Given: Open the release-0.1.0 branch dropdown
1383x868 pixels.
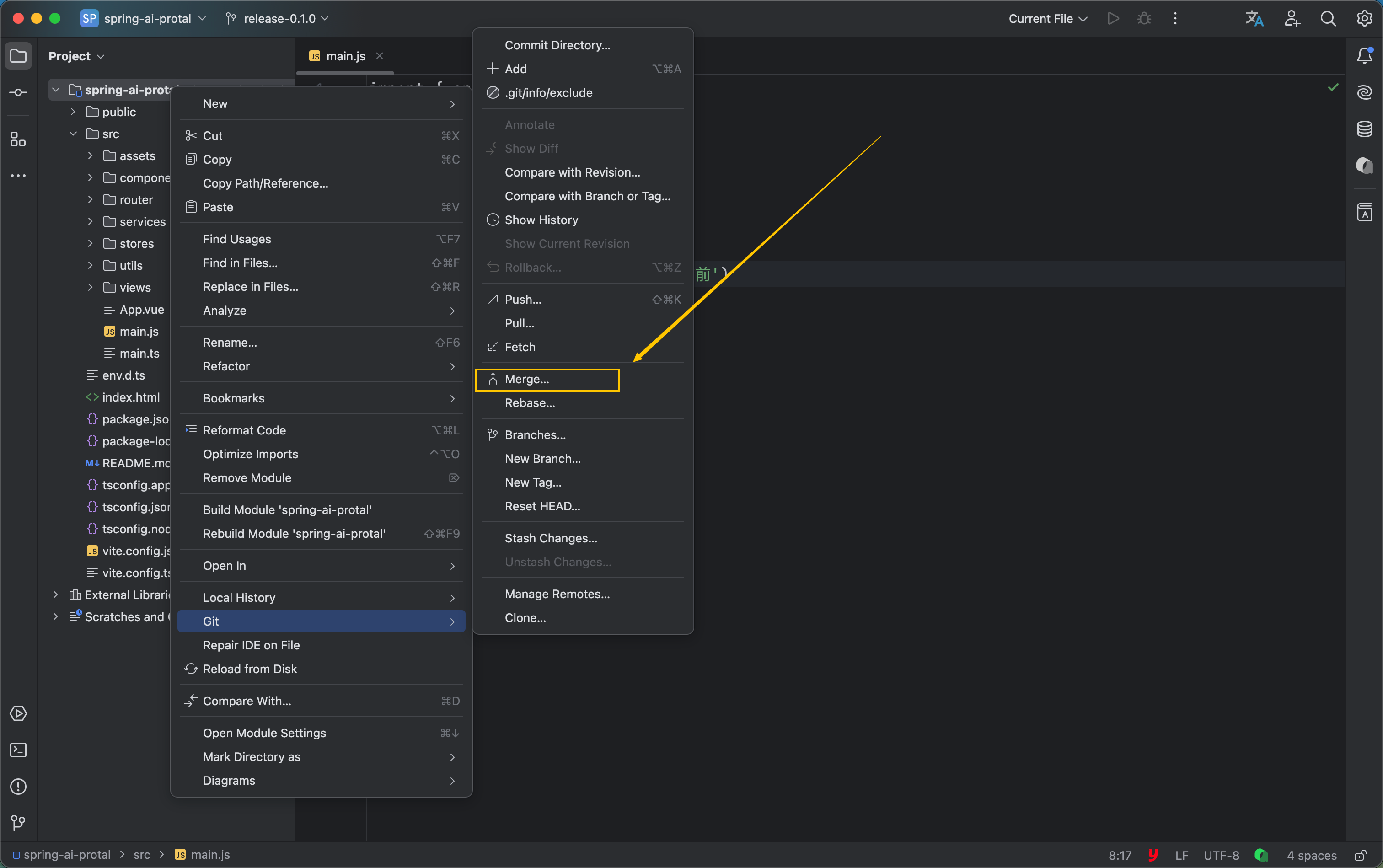Looking at the screenshot, I should coord(279,19).
